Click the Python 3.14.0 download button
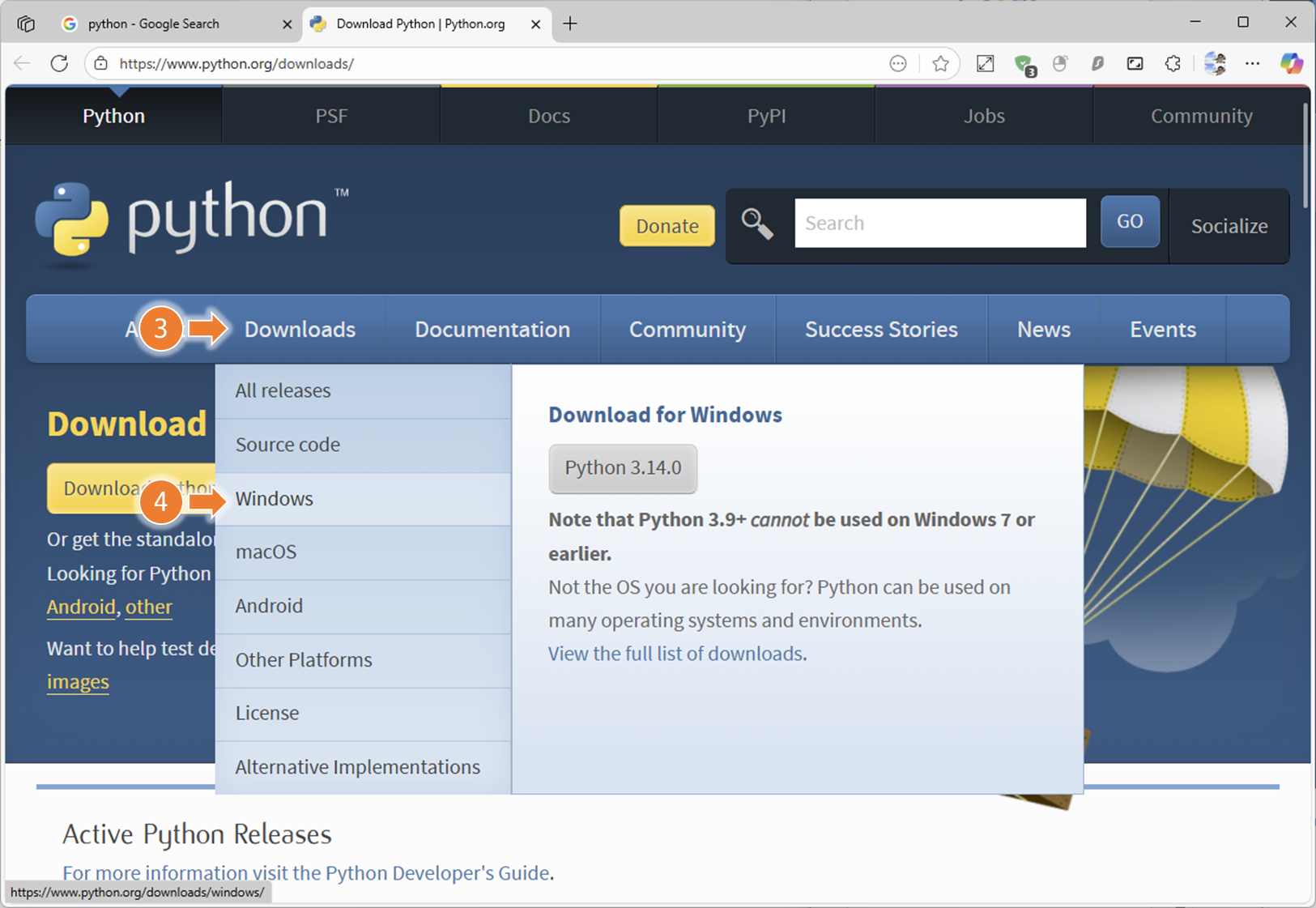This screenshot has width=1316, height=908. pyautogui.click(x=623, y=468)
